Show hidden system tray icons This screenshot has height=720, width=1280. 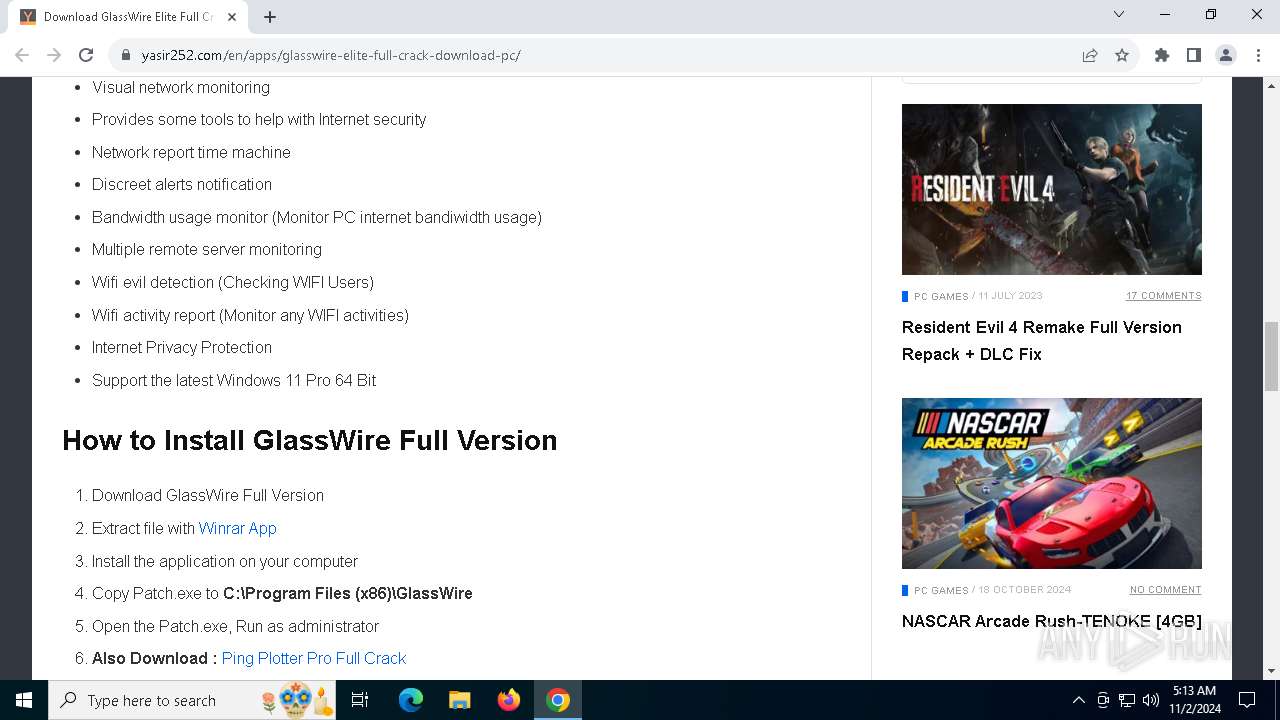(x=1079, y=700)
